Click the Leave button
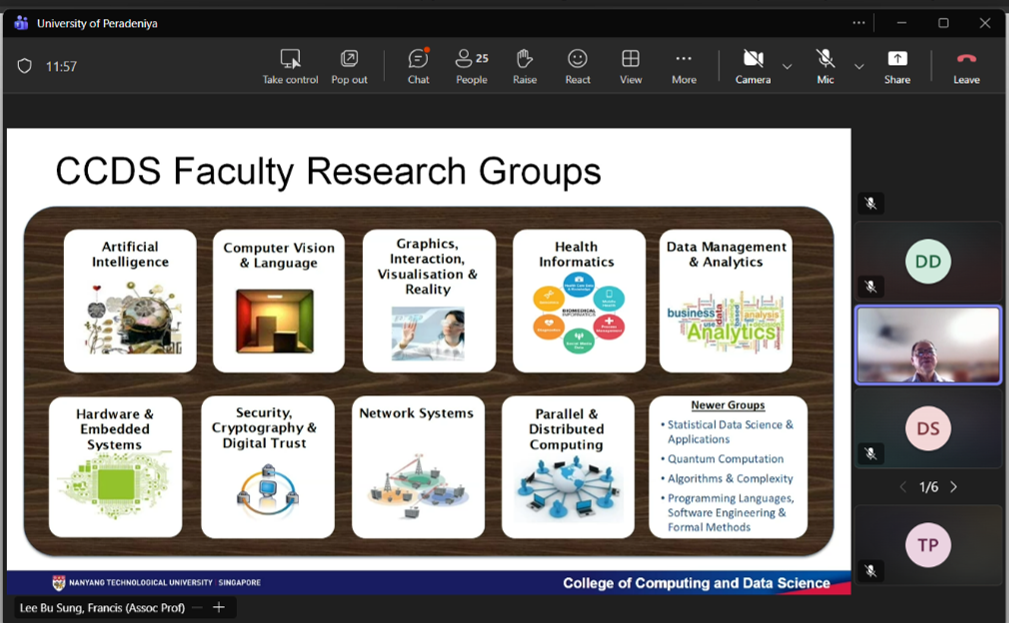1009x623 pixels. pos(964,65)
